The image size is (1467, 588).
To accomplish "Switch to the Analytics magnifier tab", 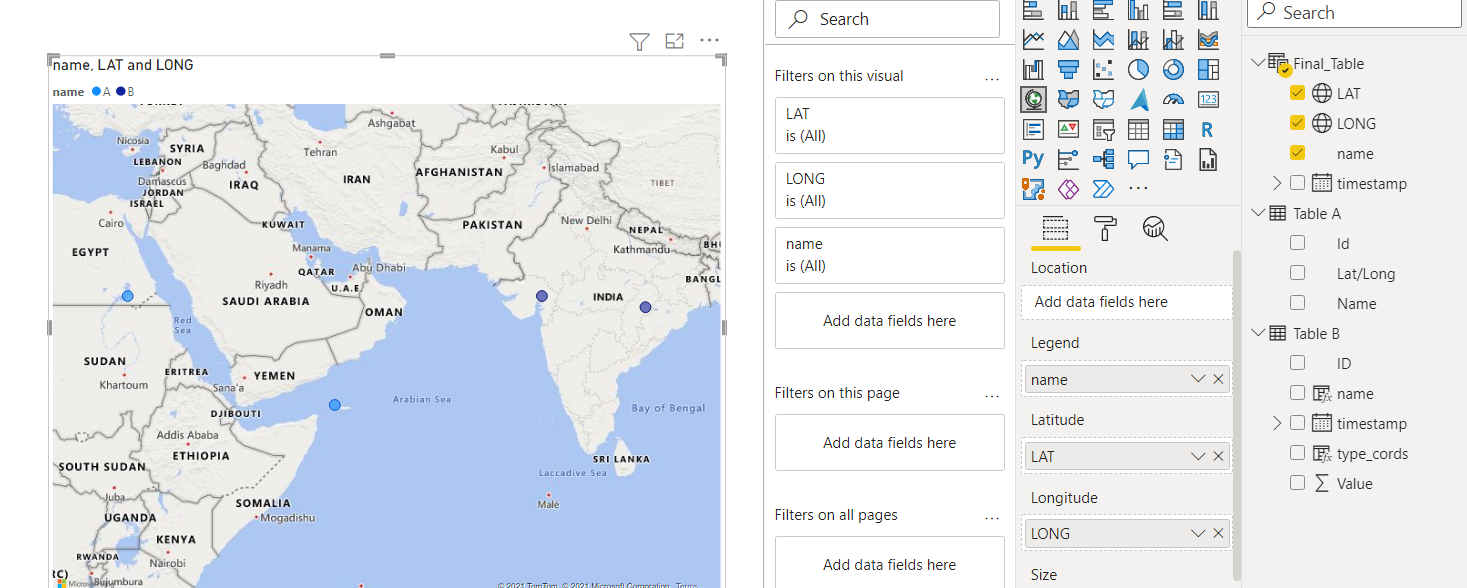I will click(1155, 228).
